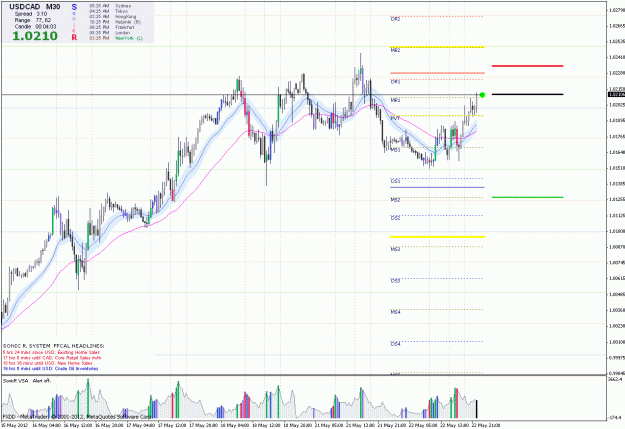Click the MR1 pivot level label
This screenshot has width=625, height=429.
coord(395,100)
